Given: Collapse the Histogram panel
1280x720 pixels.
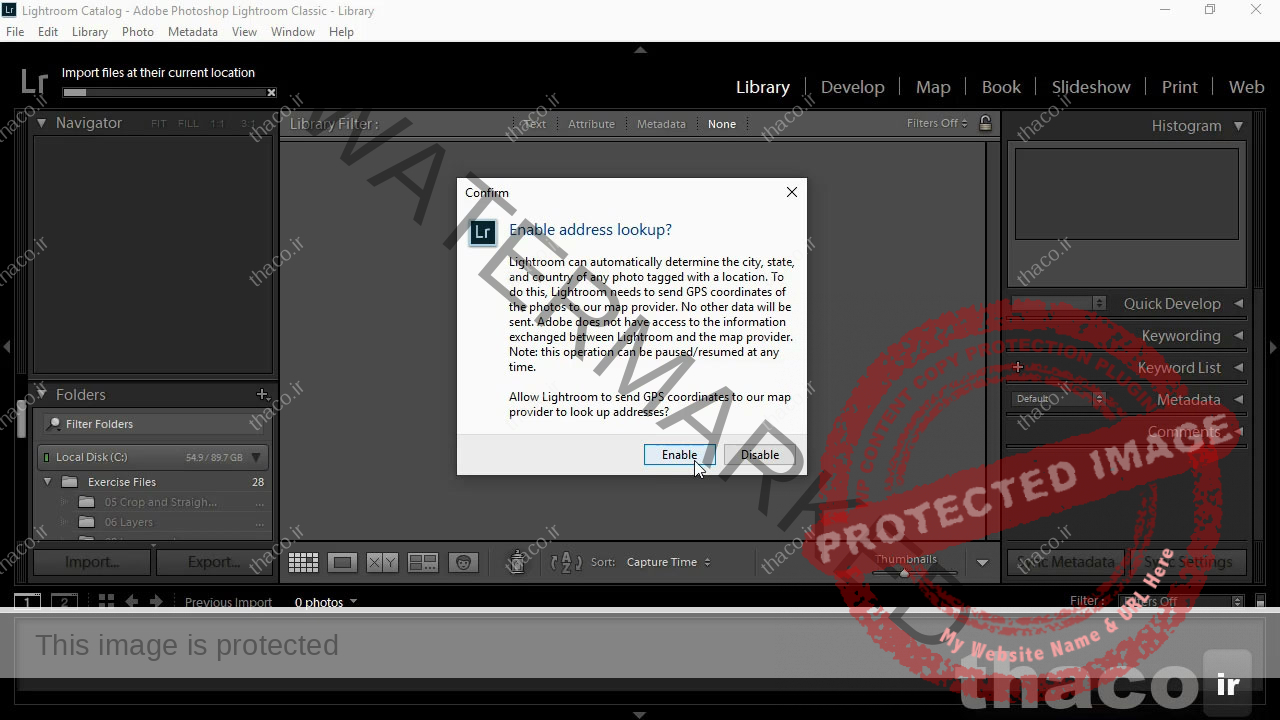Looking at the screenshot, I should pyautogui.click(x=1238, y=126).
